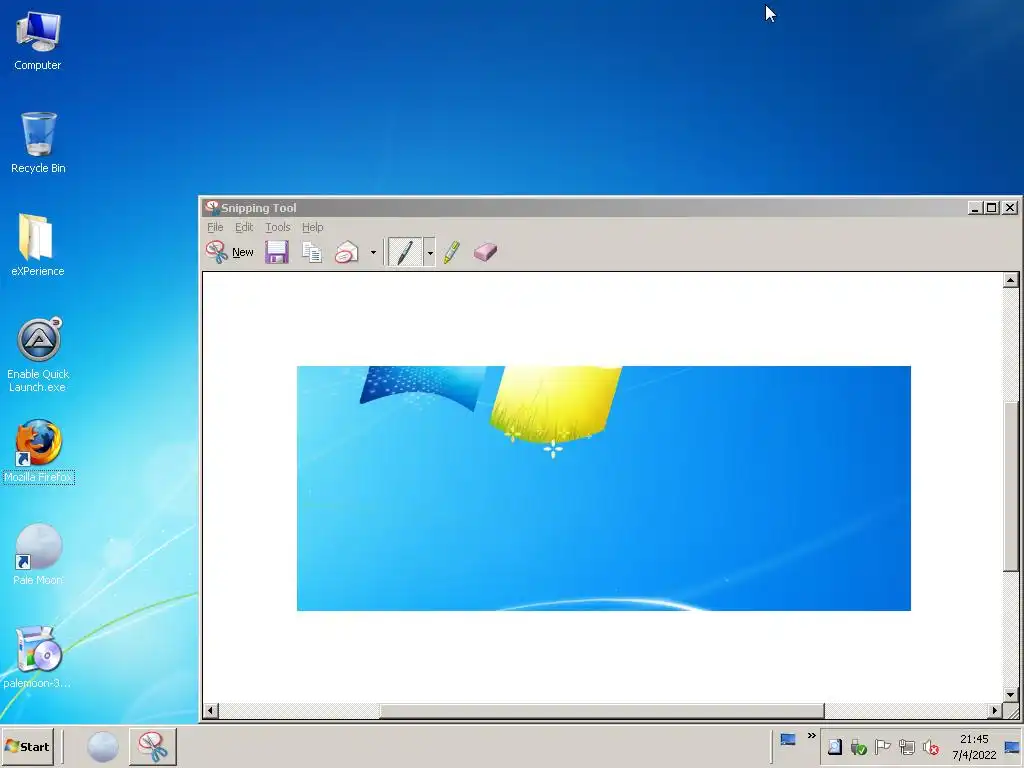Image resolution: width=1024 pixels, height=768 pixels.
Task: Click Safely Remove Hardware tray icon
Action: [x=858, y=746]
